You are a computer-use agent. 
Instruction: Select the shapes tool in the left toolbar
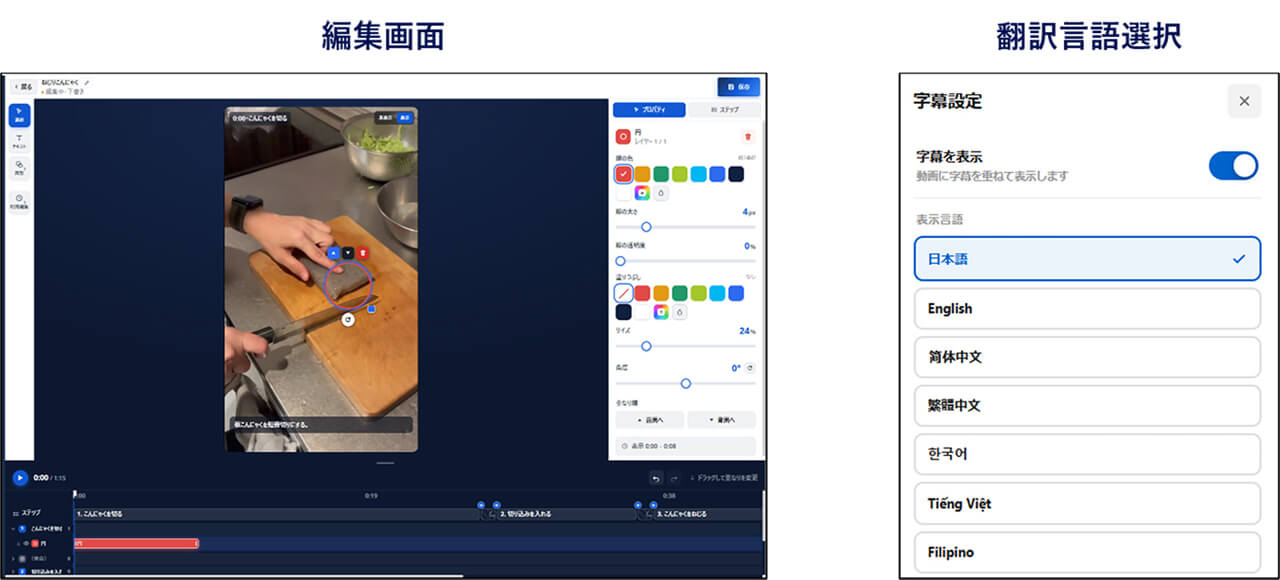(x=19, y=167)
